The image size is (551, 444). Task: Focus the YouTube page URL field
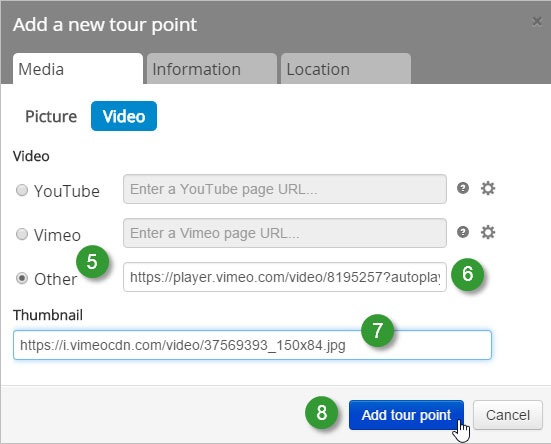pyautogui.click(x=285, y=189)
